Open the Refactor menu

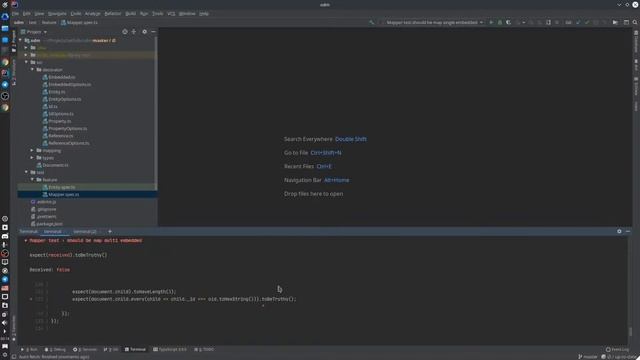pos(113,13)
